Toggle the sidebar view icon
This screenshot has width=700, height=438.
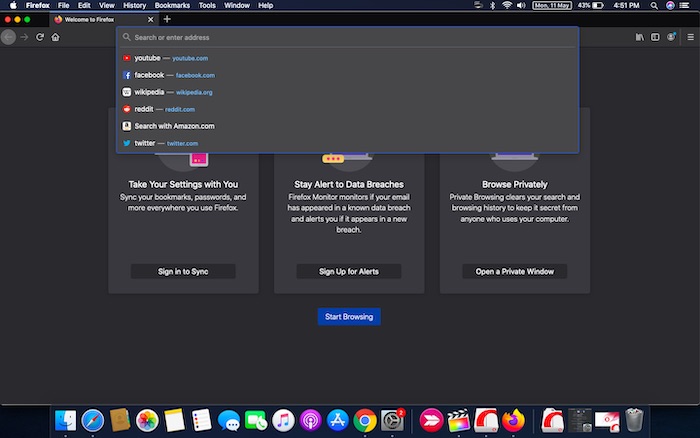(655, 37)
